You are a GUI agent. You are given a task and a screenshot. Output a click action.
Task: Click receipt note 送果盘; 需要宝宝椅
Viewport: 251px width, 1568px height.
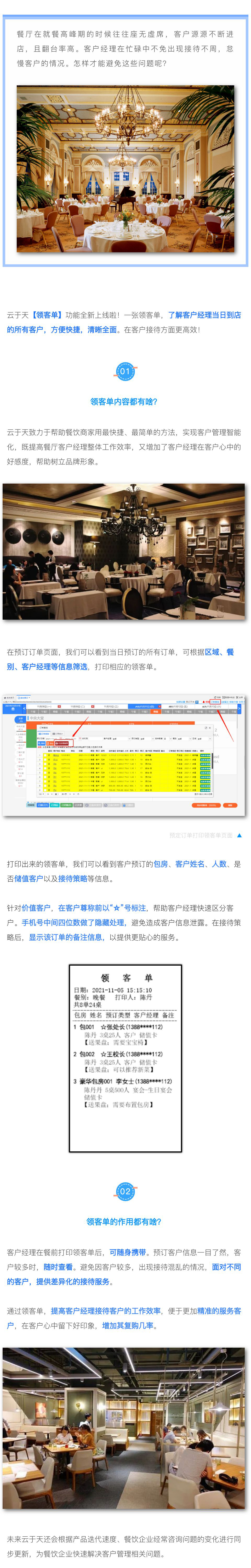point(116,1043)
